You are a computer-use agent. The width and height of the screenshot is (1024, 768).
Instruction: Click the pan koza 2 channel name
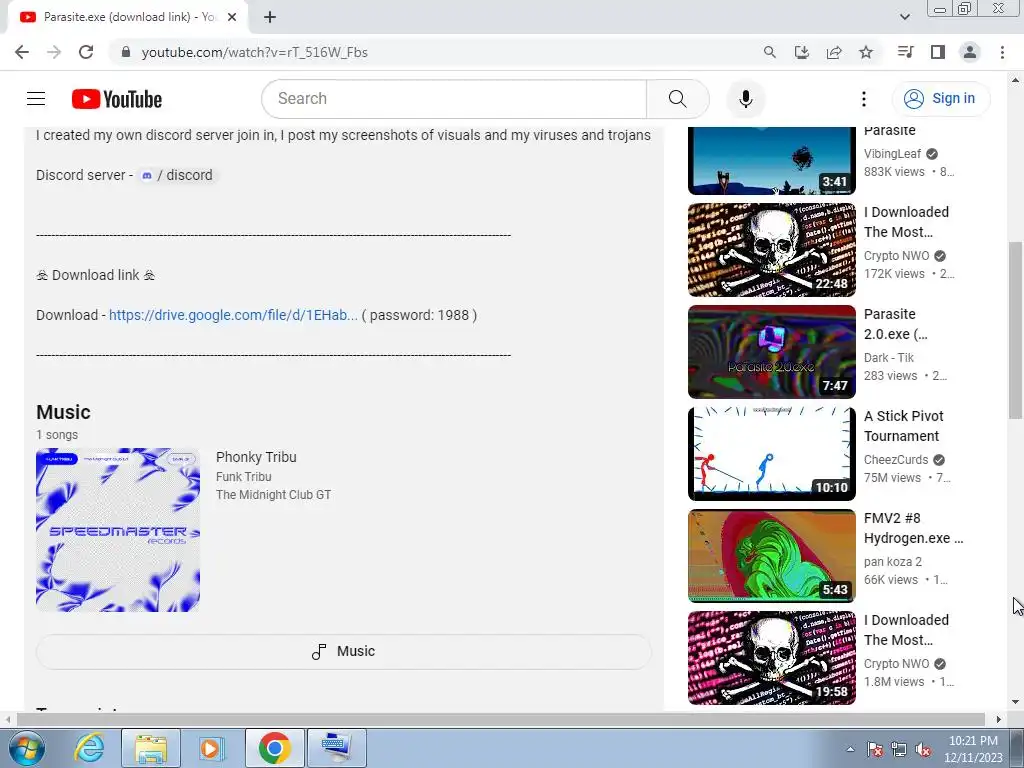point(893,562)
